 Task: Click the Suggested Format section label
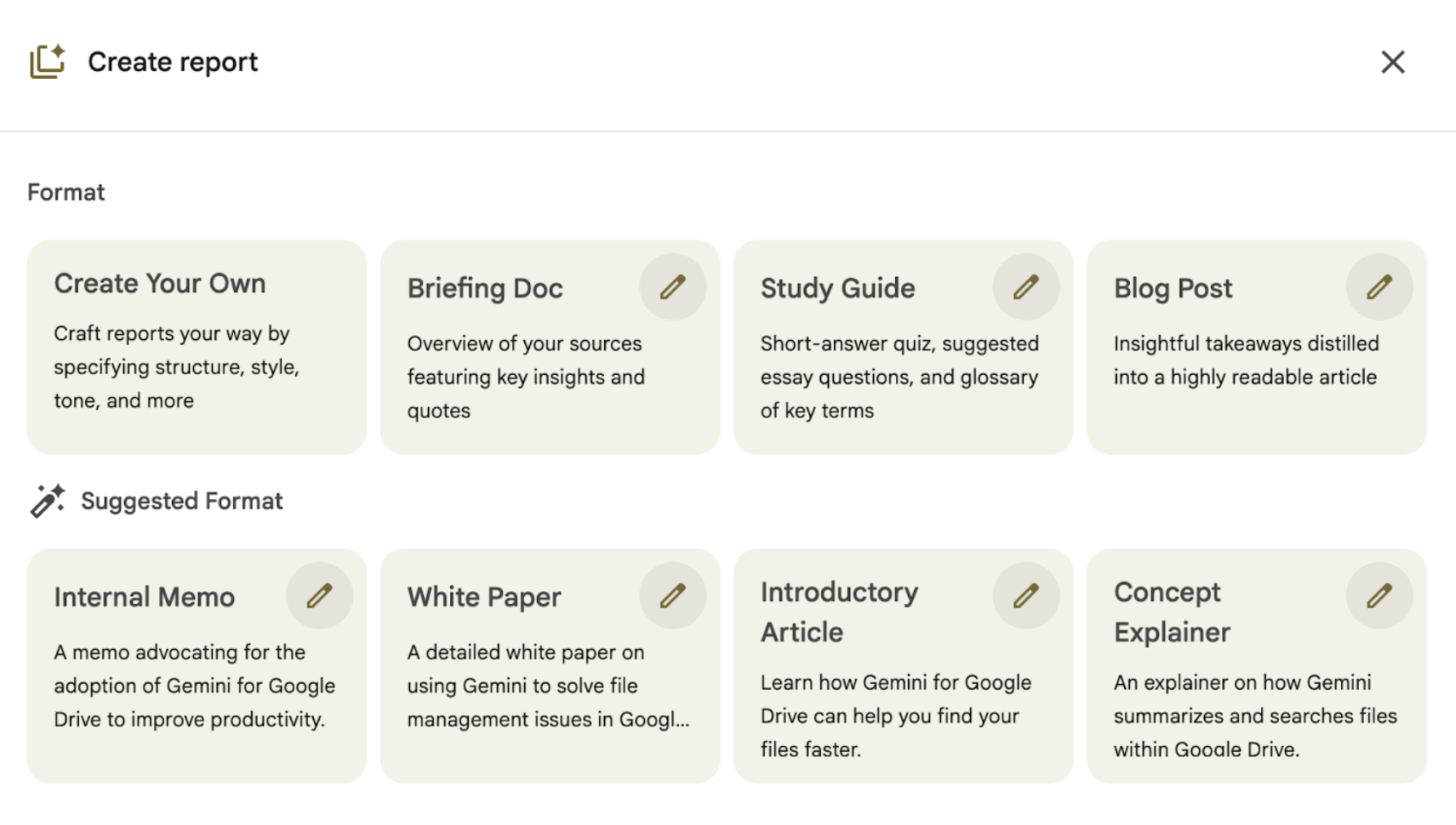[182, 501]
